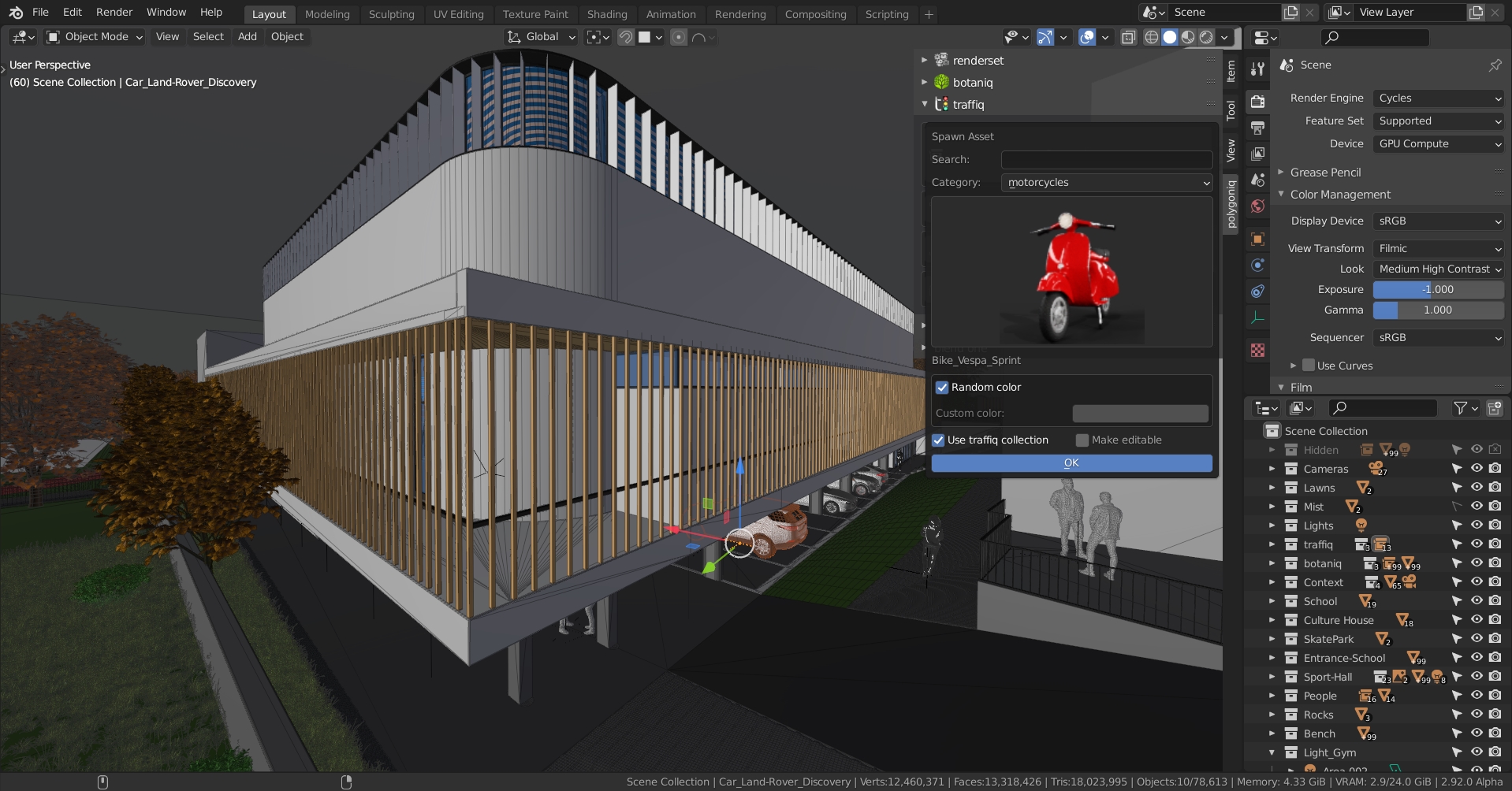The image size is (1512, 791).
Task: Open the World properties tab
Action: (1257, 206)
